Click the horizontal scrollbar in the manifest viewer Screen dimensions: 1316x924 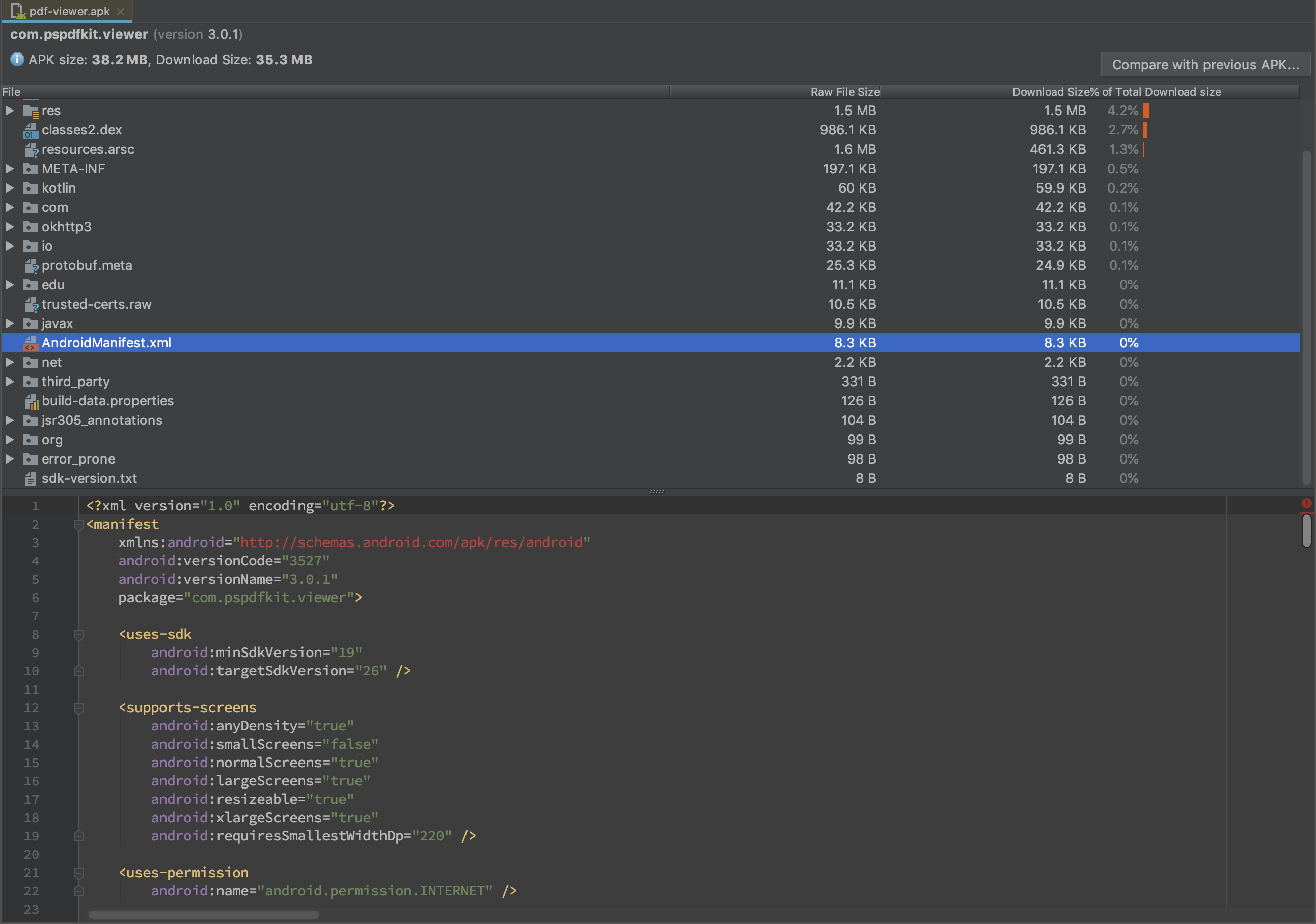click(203, 914)
